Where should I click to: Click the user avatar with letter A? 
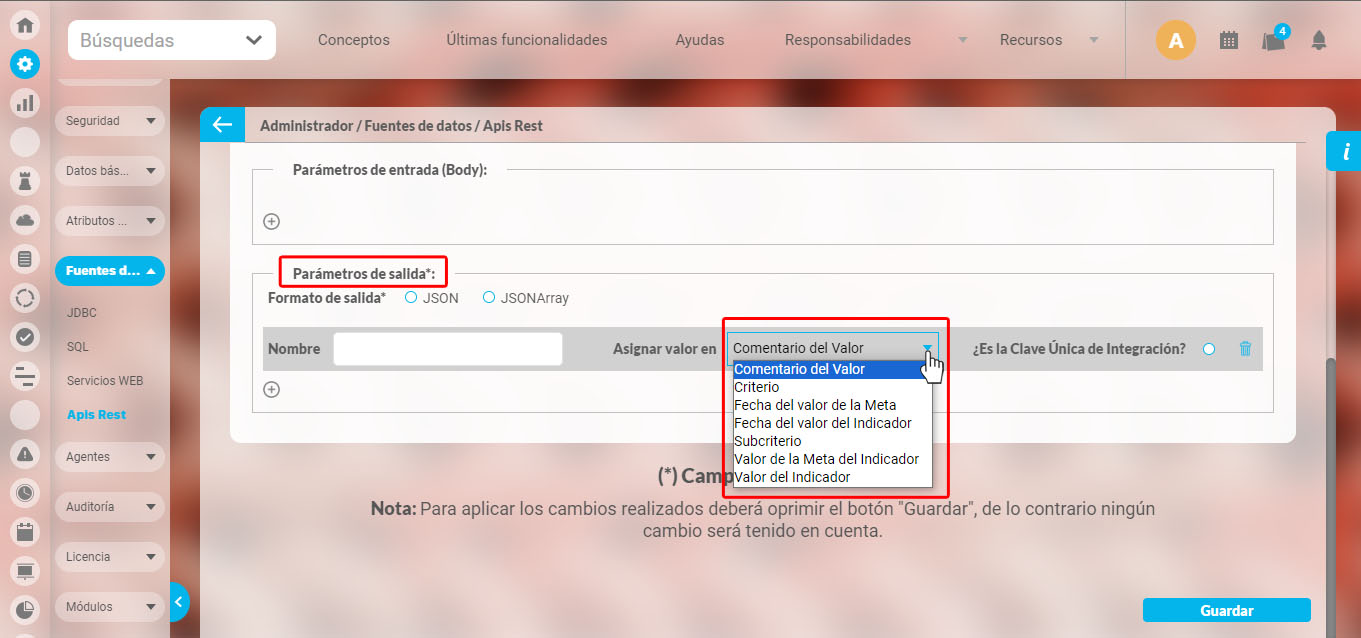click(1175, 40)
